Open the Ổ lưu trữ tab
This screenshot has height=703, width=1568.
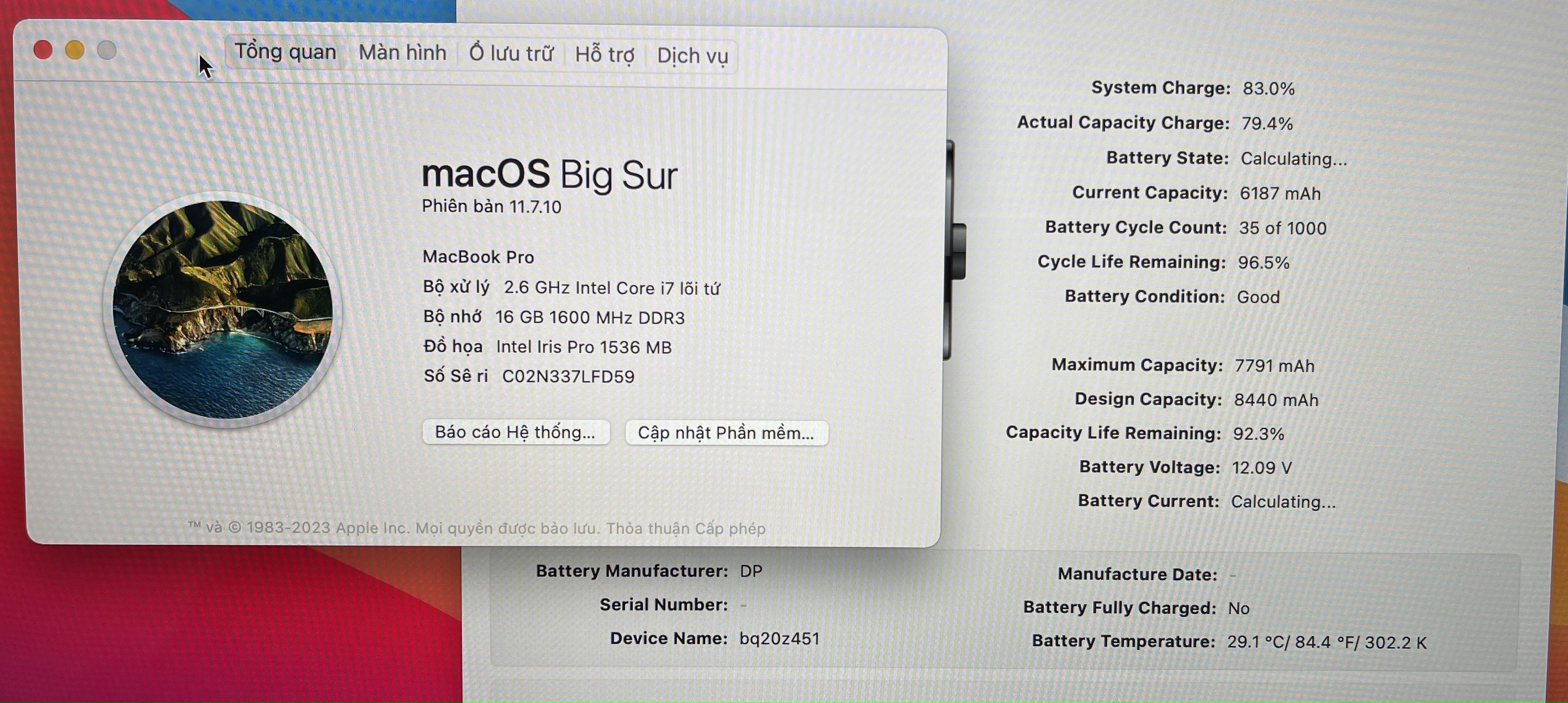point(511,53)
